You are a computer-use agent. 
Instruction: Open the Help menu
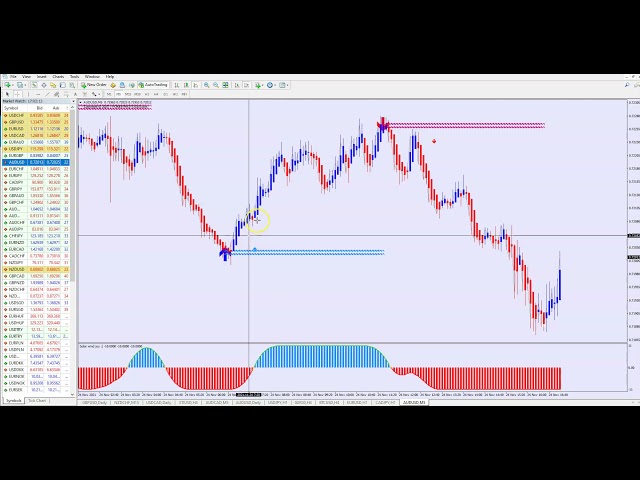tap(110, 76)
